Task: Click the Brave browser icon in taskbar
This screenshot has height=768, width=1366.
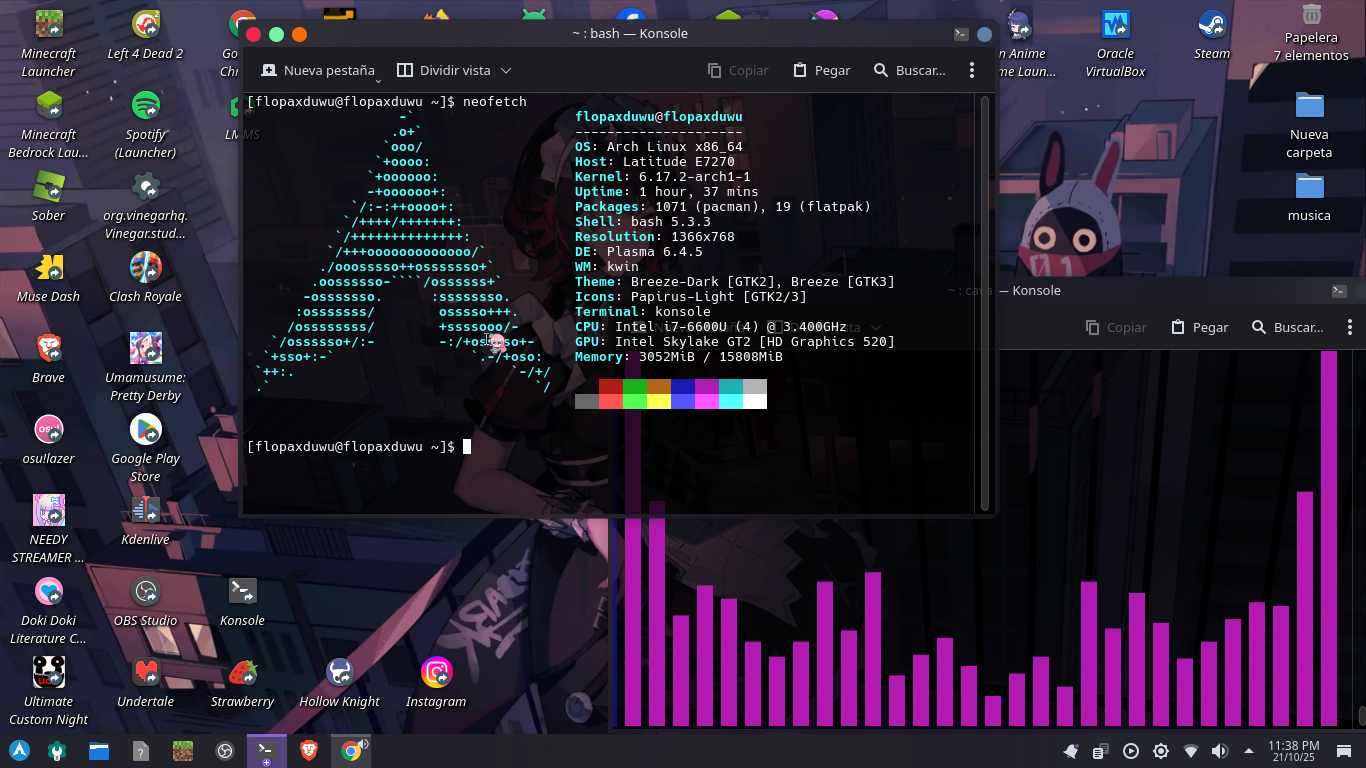Action: [x=309, y=751]
